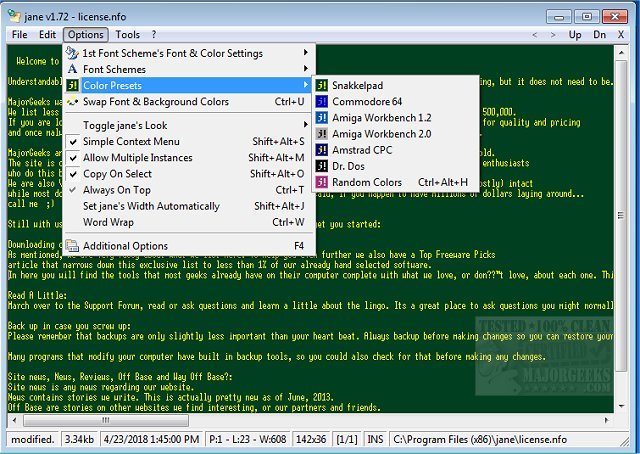Enable Word Wrap option
The image size is (640, 454).
pyautogui.click(x=189, y=222)
